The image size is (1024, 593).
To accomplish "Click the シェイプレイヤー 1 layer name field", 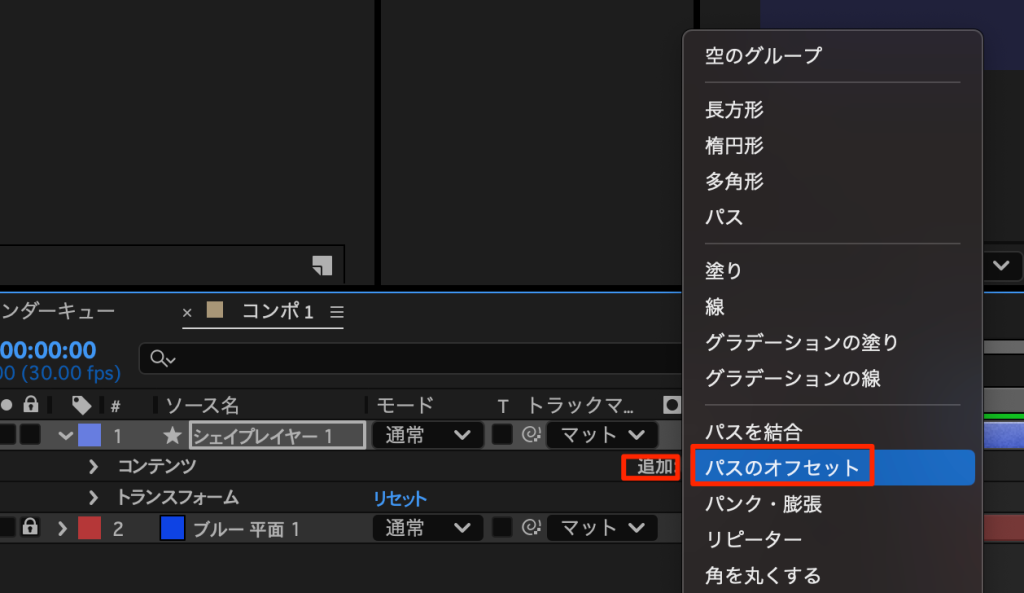I will (x=276, y=436).
